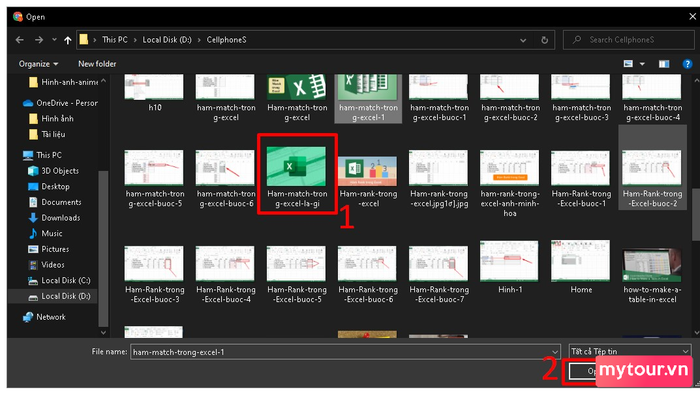Open Videos in navigation pane
700x396 pixels.
pyautogui.click(x=46, y=265)
